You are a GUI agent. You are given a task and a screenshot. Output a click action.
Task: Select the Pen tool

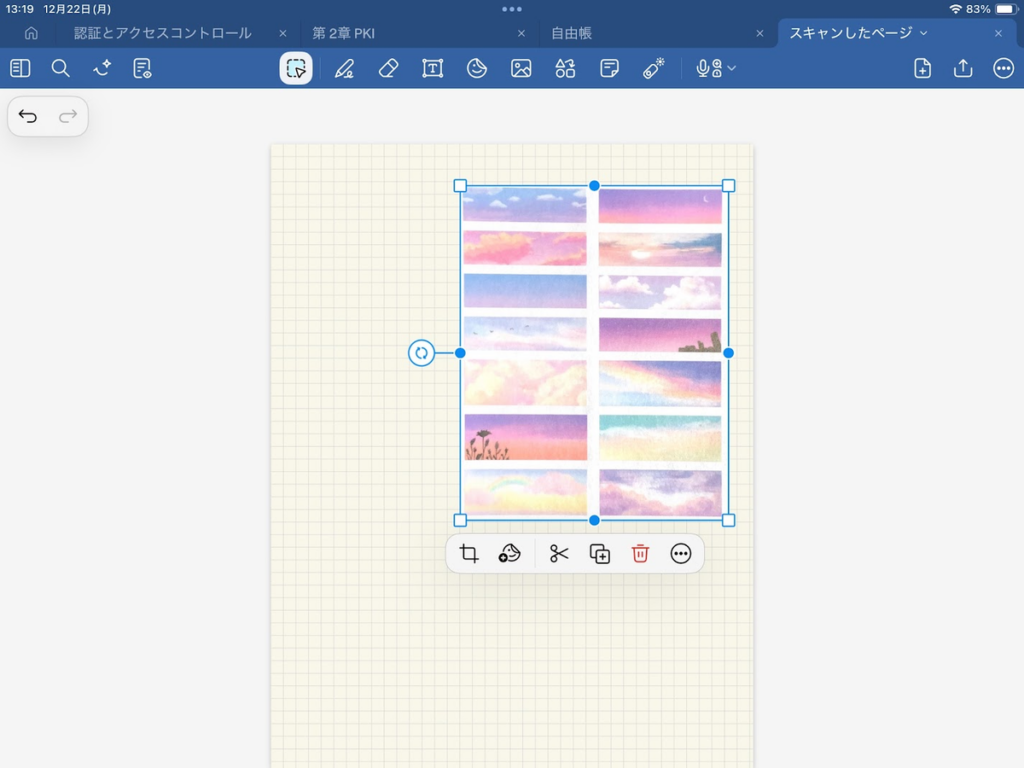pos(344,68)
